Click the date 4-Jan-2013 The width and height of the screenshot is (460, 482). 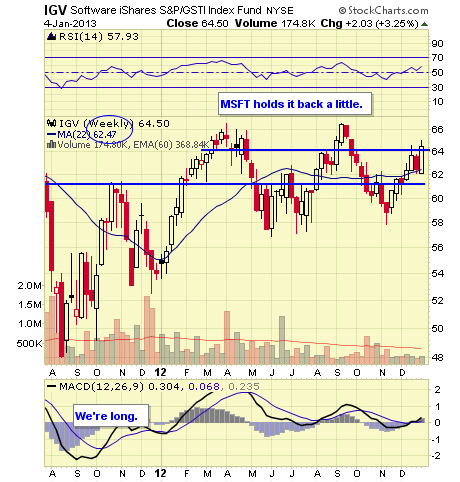point(70,24)
